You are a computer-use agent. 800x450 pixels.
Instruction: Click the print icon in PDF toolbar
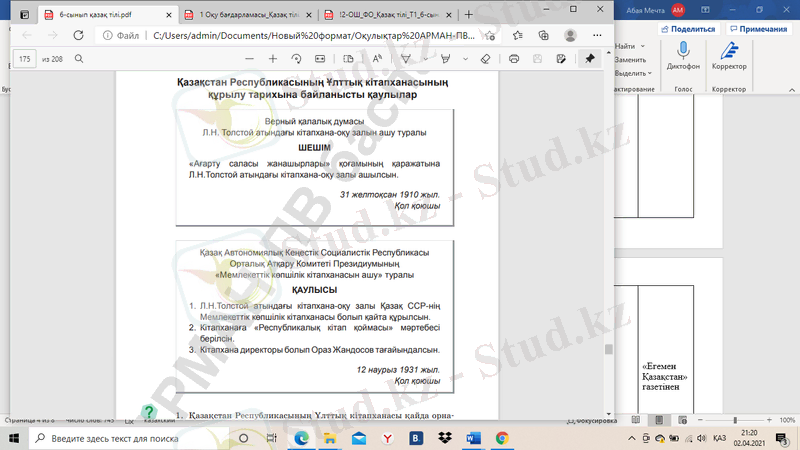click(x=514, y=59)
